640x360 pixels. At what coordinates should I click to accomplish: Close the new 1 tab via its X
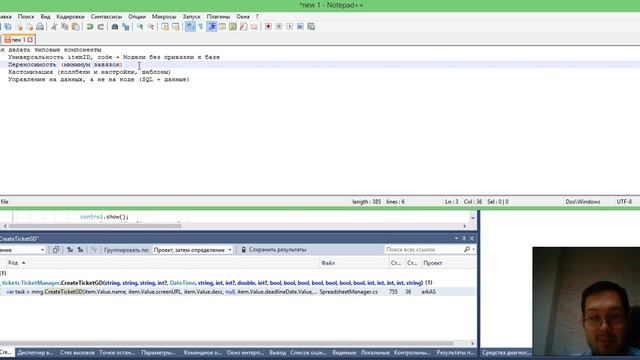tap(30, 40)
